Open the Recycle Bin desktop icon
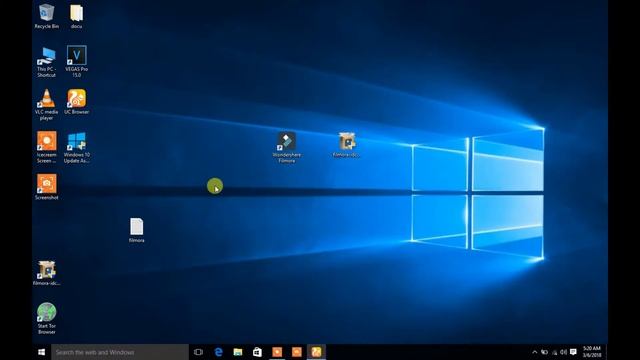 (x=47, y=16)
